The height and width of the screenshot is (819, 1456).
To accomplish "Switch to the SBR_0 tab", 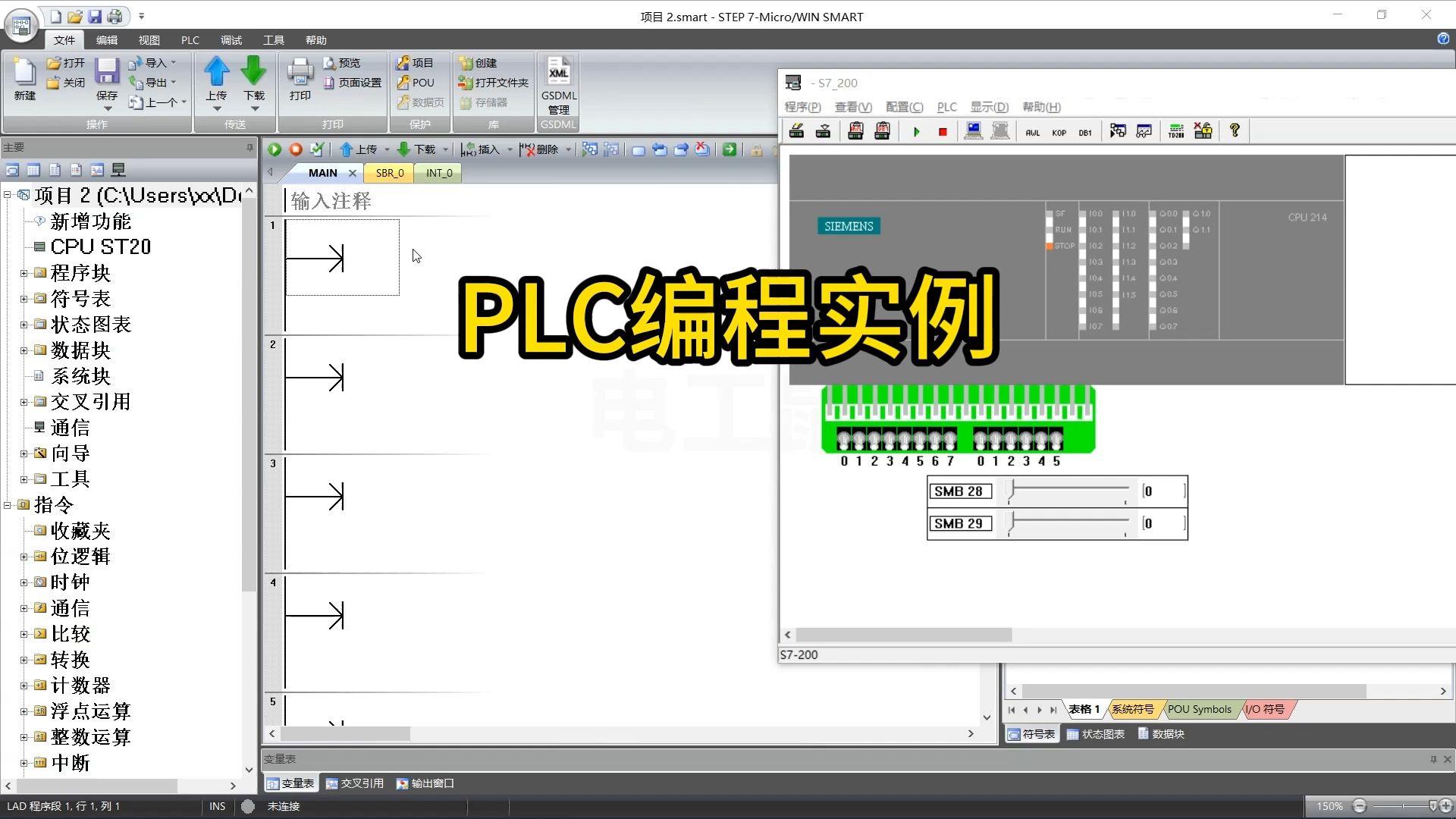I will pos(390,173).
